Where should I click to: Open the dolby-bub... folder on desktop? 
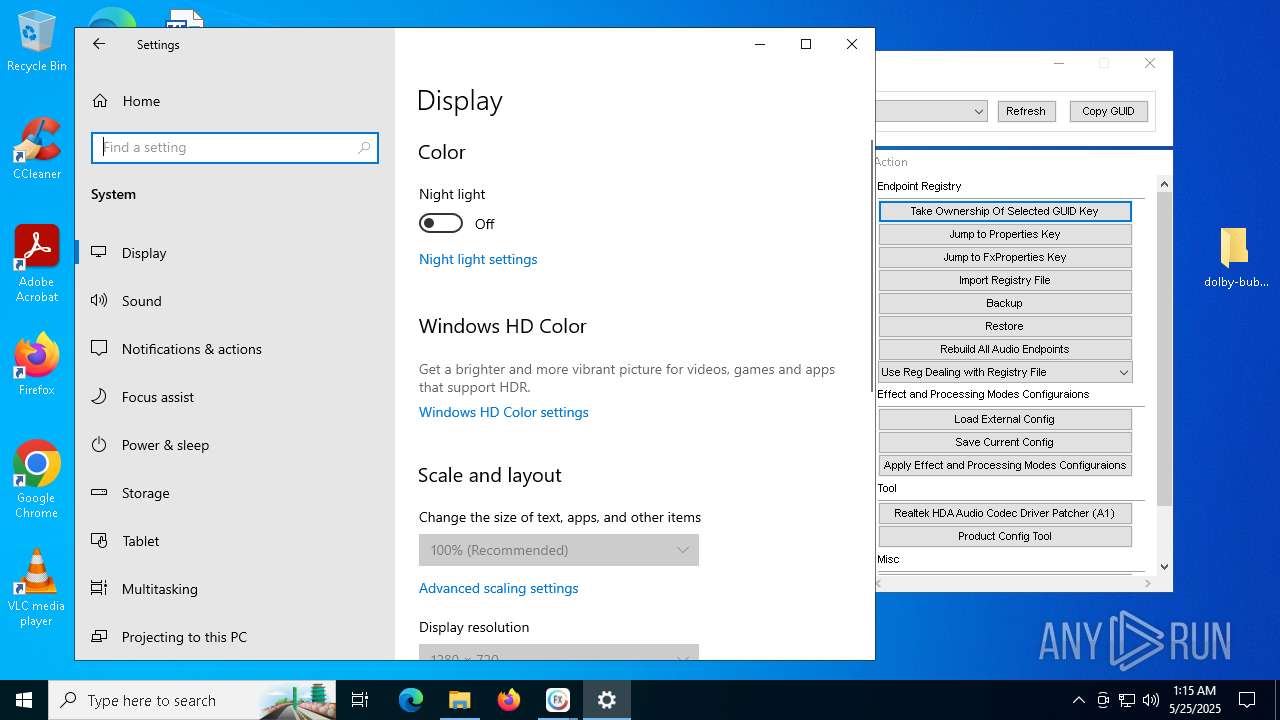1236,258
